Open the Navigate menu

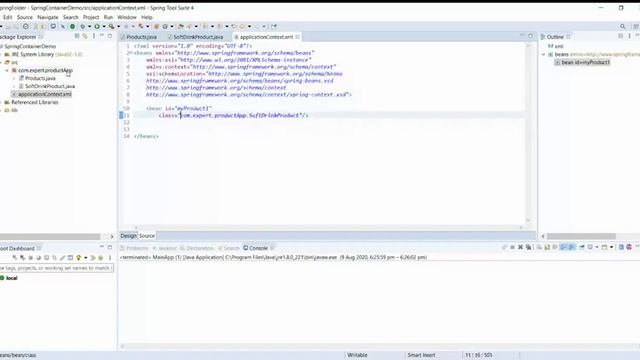48,17
